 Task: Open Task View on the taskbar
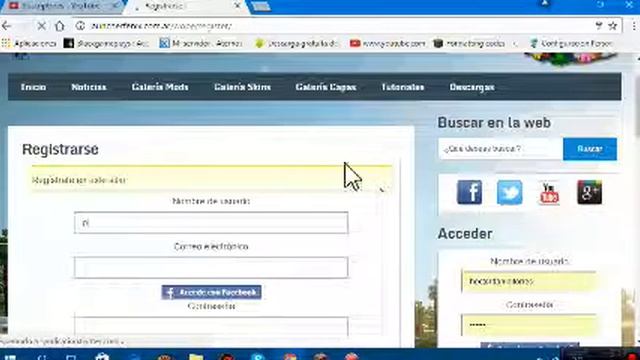tap(71, 356)
